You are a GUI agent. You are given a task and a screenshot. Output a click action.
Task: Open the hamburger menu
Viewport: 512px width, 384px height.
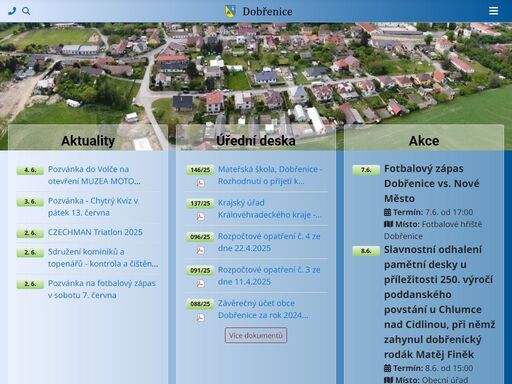click(x=494, y=11)
